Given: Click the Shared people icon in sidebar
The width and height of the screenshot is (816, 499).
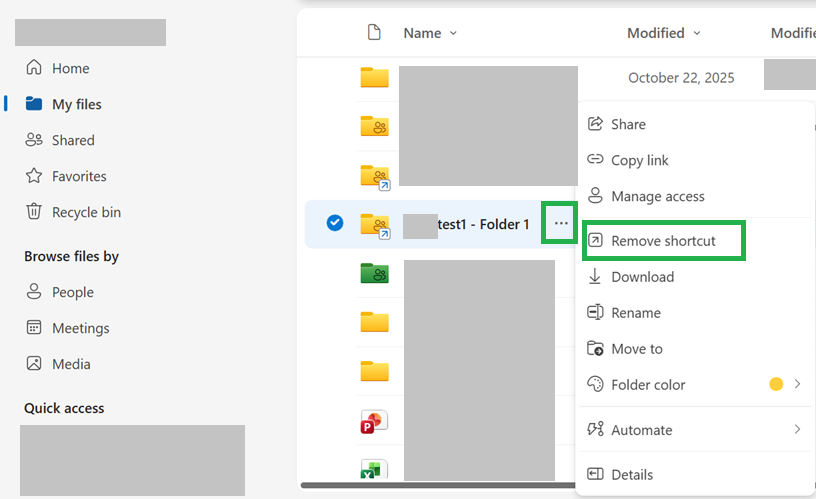Looking at the screenshot, I should point(34,139).
